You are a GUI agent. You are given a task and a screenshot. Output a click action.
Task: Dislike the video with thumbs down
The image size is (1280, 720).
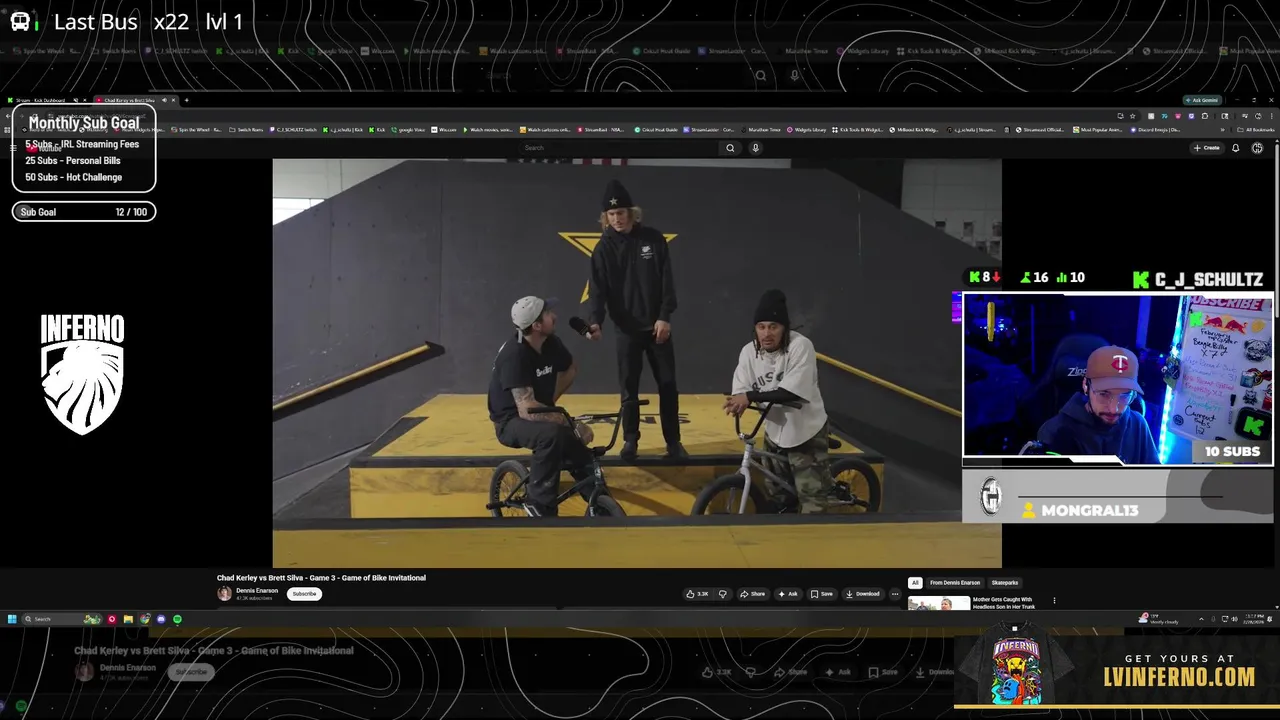tap(723, 594)
